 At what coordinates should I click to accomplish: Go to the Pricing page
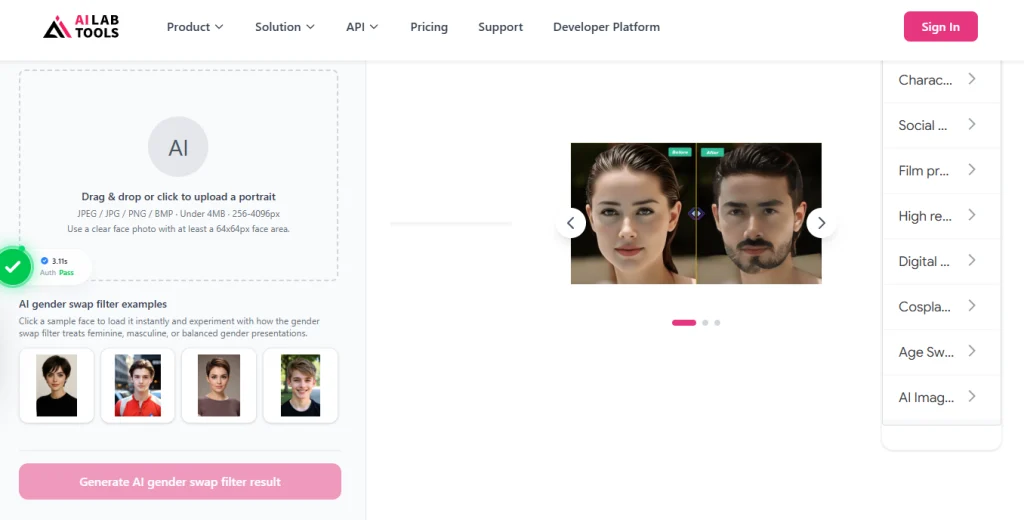(429, 27)
